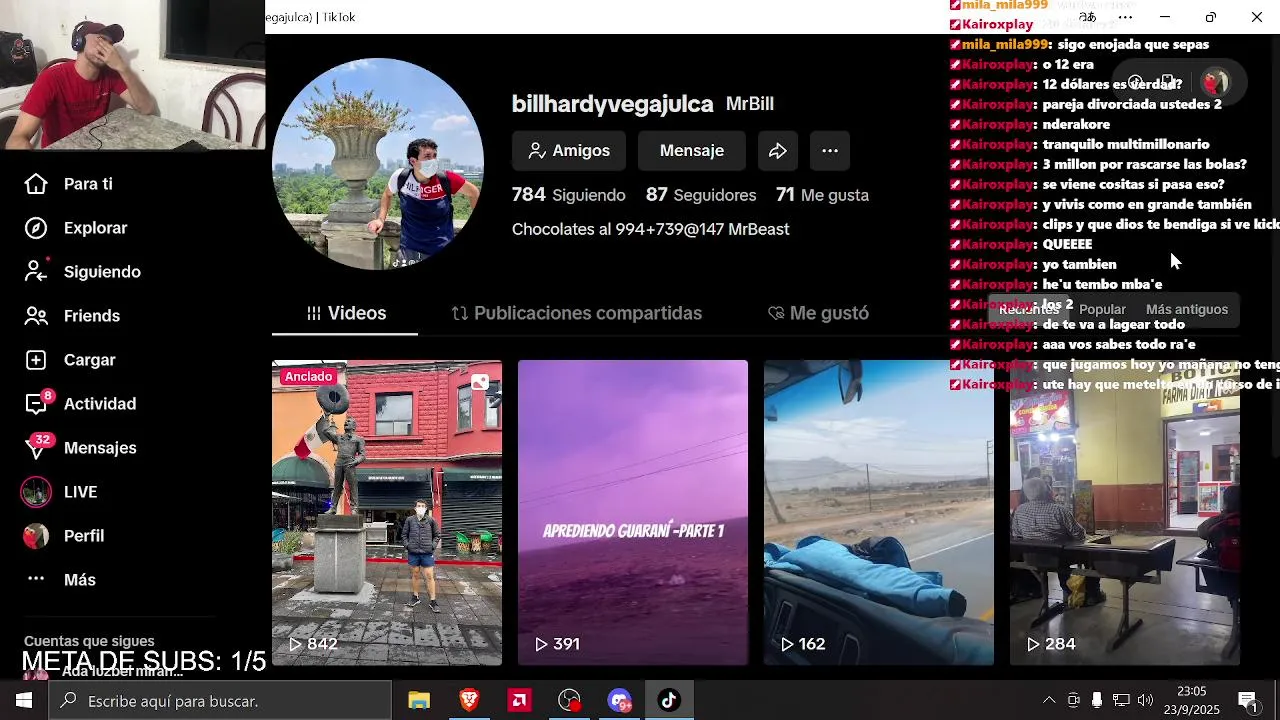Open the volume speaker tray icon
This screenshot has width=1280, height=720.
(1145, 700)
